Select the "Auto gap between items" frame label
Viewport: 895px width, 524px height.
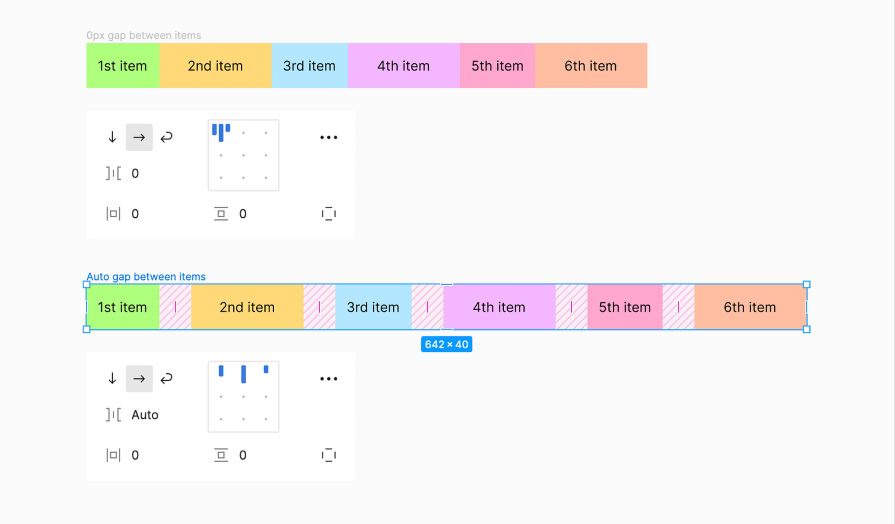click(146, 277)
